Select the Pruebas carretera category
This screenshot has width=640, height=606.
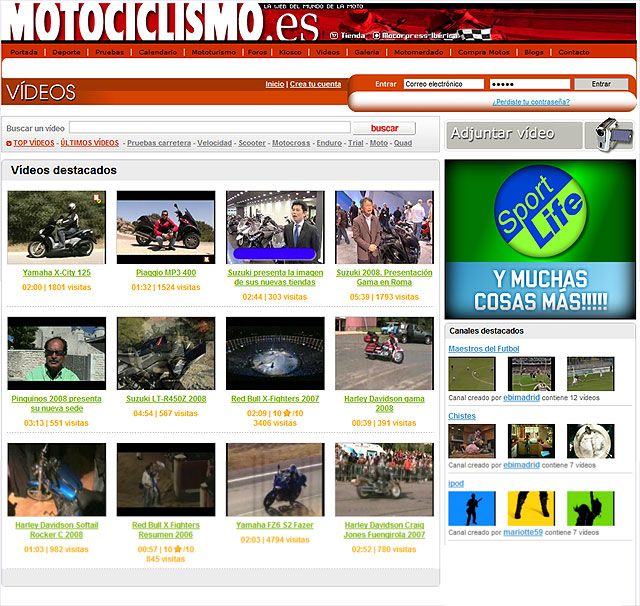159,143
